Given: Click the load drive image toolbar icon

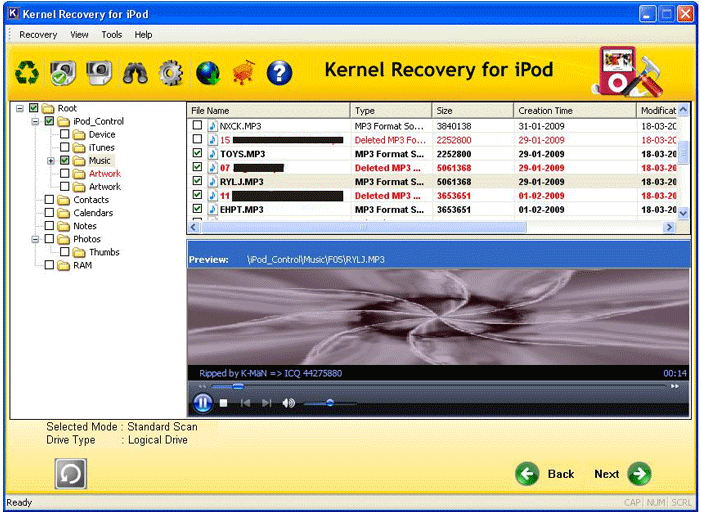Looking at the screenshot, I should pyautogui.click(x=99, y=72).
